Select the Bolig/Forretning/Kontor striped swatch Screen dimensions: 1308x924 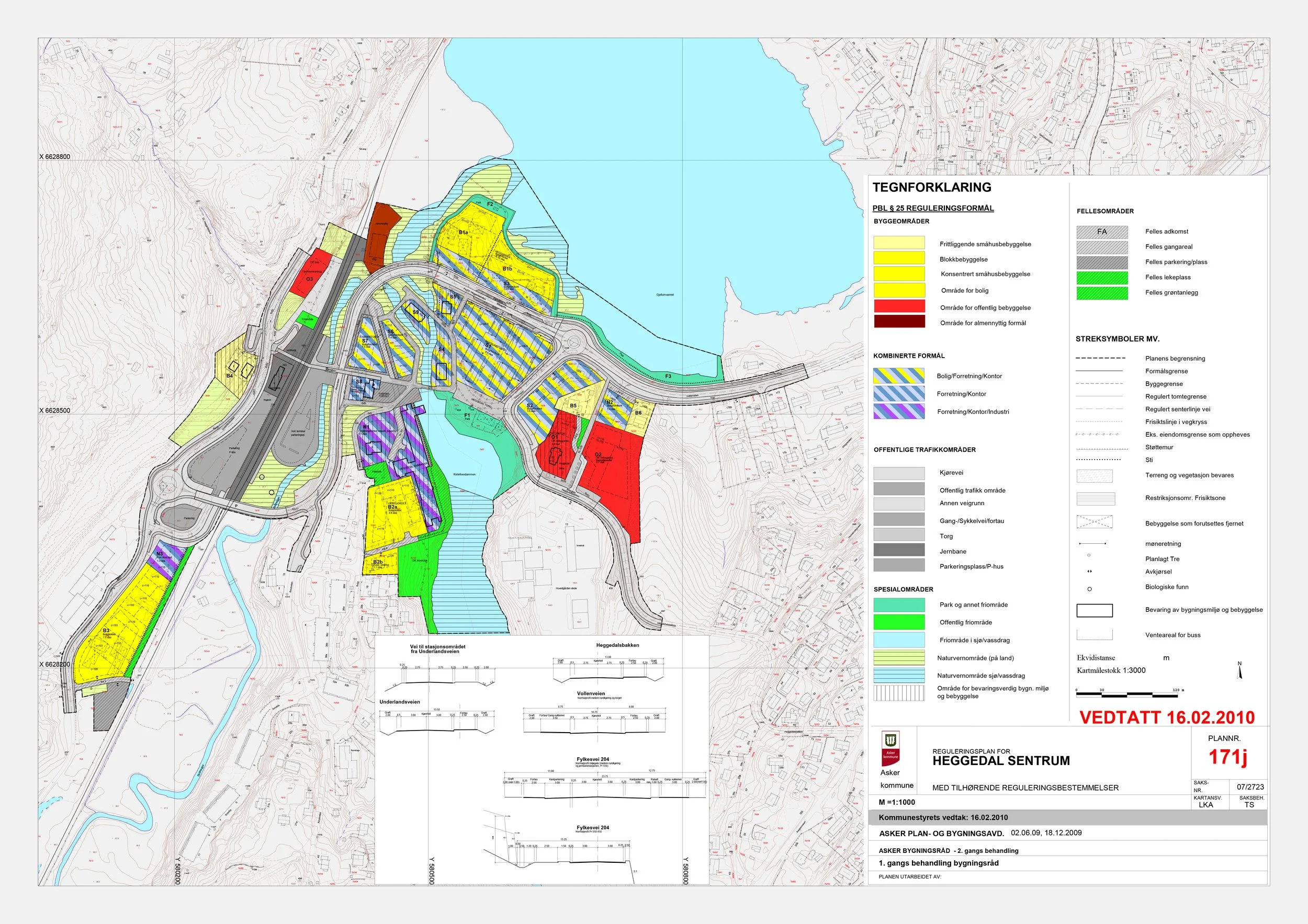coord(899,376)
